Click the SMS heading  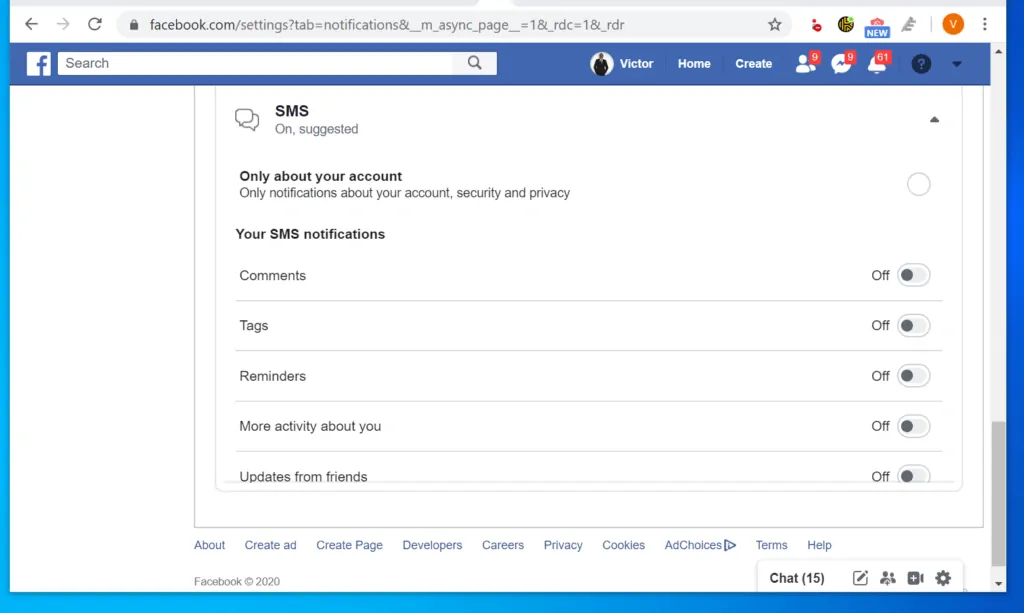[x=292, y=111]
